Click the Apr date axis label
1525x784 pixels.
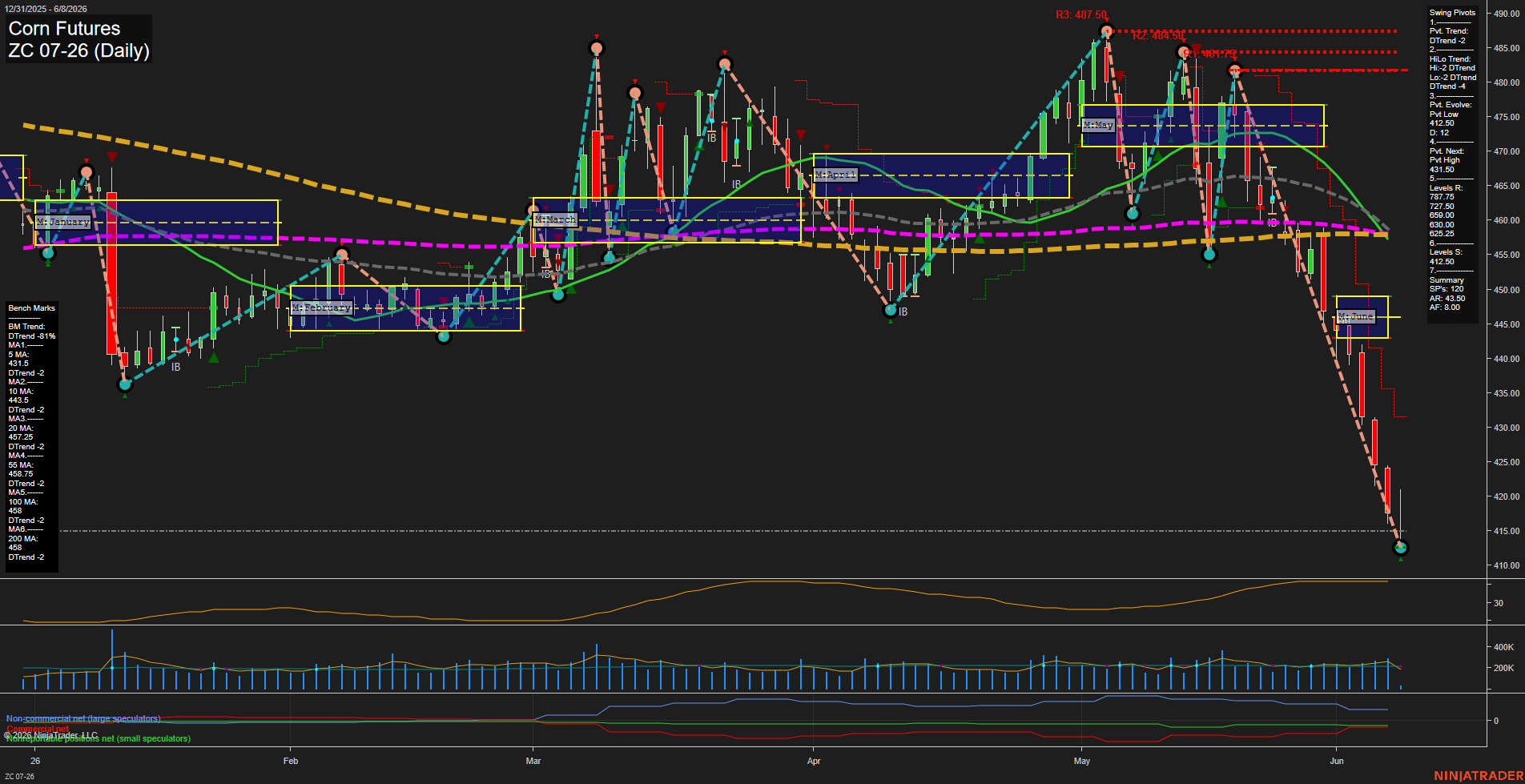coord(814,761)
